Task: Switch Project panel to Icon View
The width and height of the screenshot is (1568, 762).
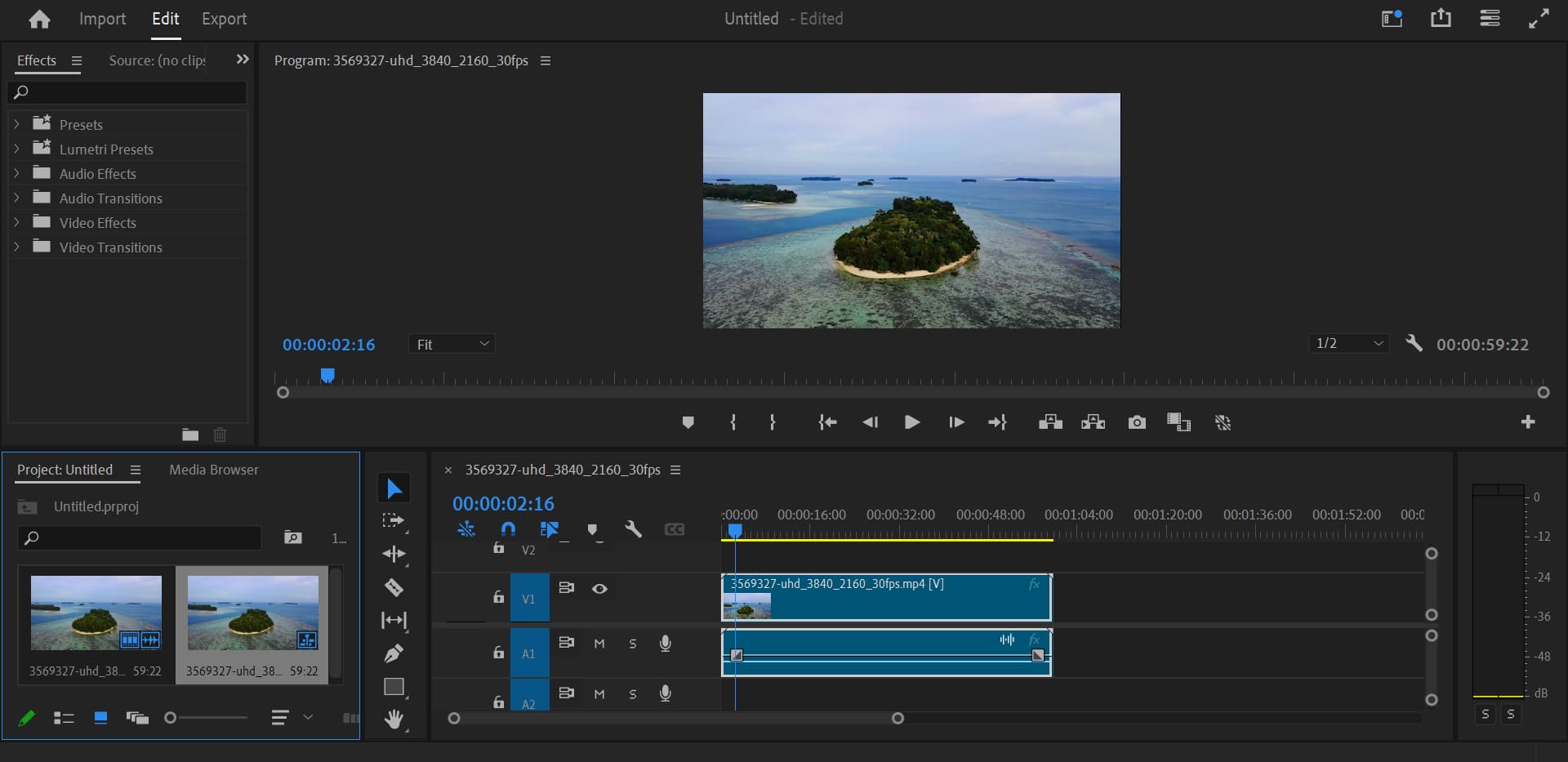Action: click(x=100, y=718)
